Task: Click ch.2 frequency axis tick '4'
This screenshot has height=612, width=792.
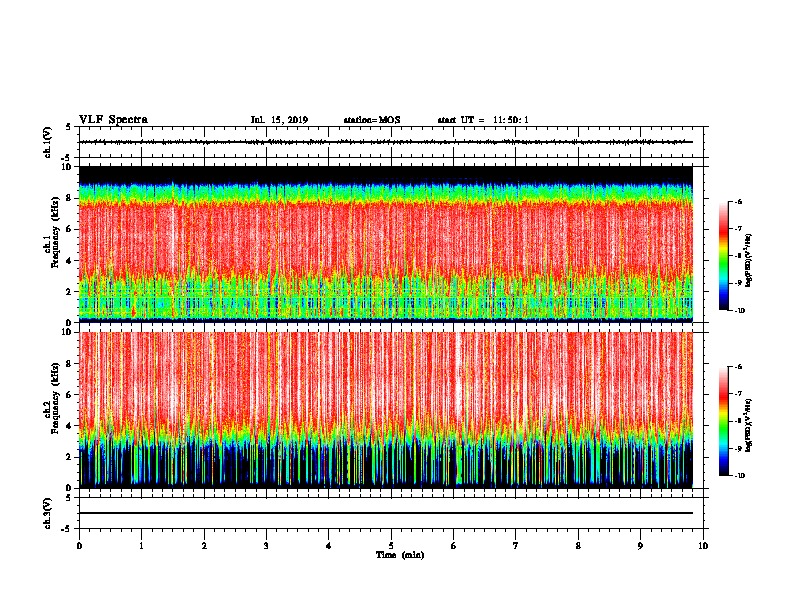Action: tap(69, 426)
